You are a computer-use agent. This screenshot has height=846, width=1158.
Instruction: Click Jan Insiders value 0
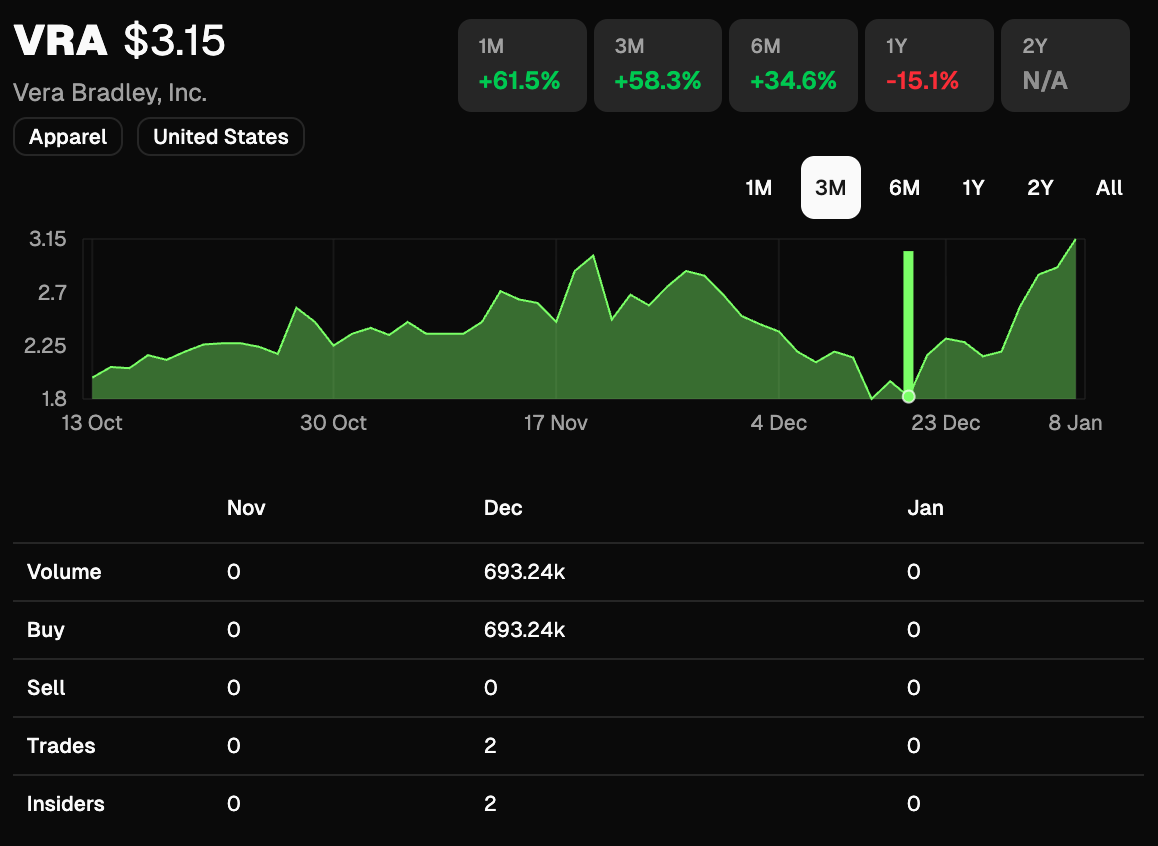click(914, 804)
